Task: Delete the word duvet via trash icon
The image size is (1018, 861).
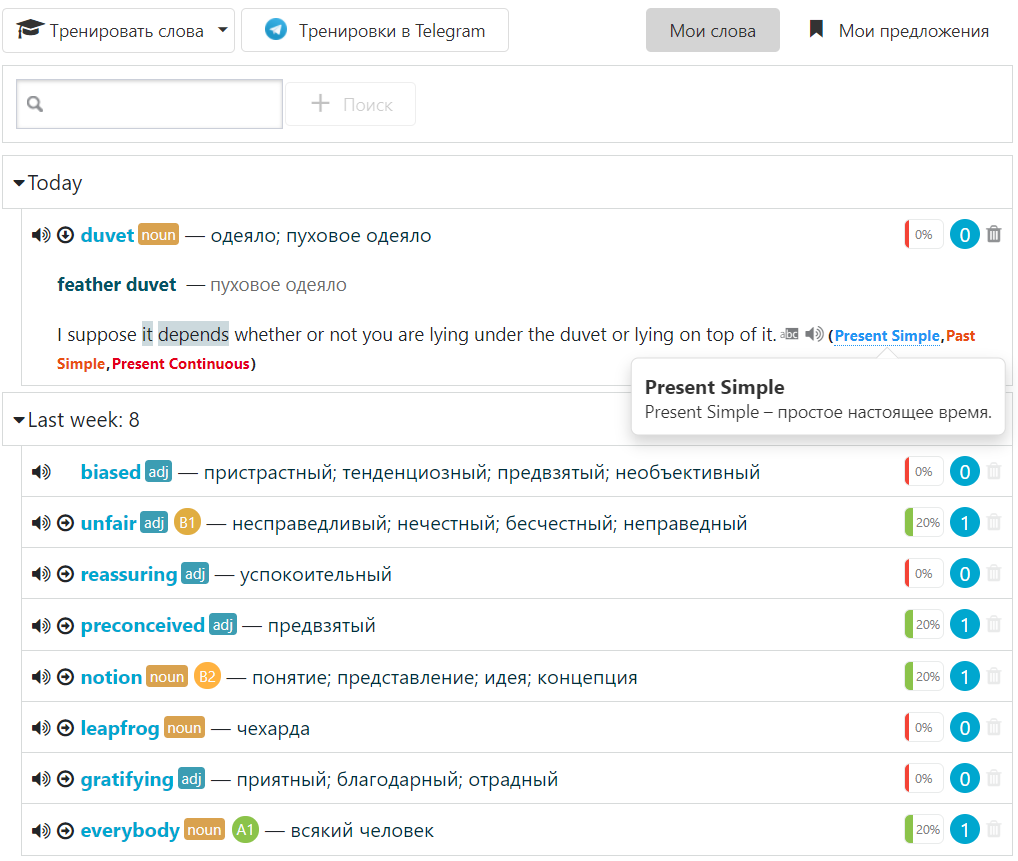Action: pyautogui.click(x=993, y=234)
